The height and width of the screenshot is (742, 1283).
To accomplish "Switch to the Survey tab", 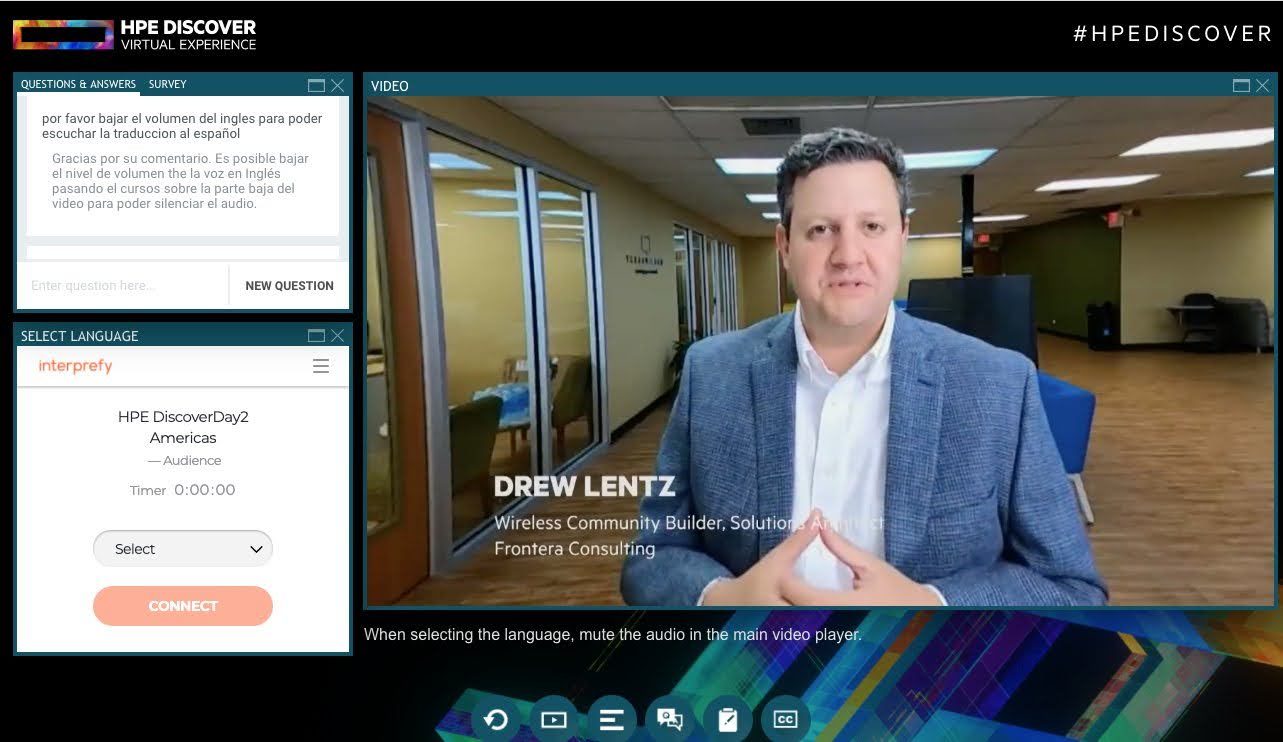I will point(168,85).
